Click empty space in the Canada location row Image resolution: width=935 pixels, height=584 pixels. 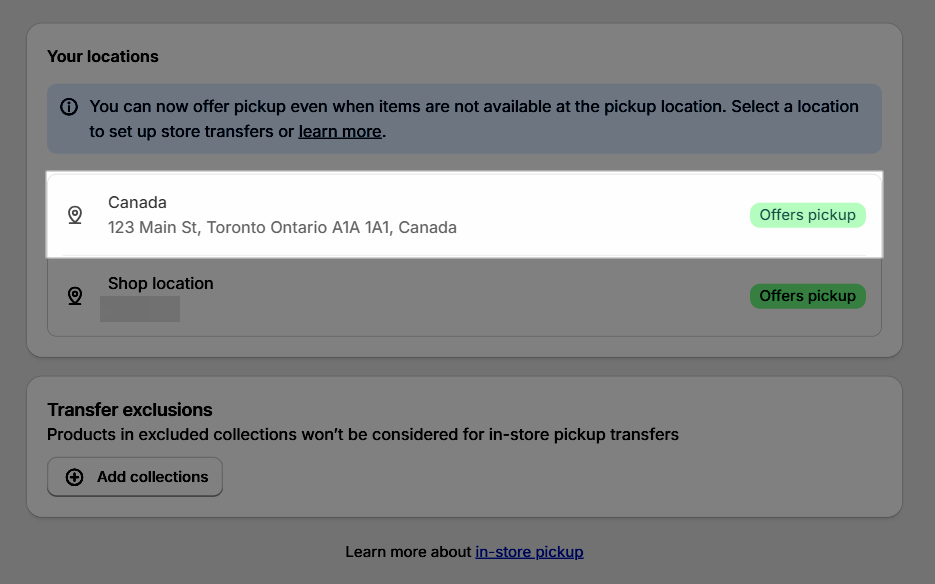point(600,215)
